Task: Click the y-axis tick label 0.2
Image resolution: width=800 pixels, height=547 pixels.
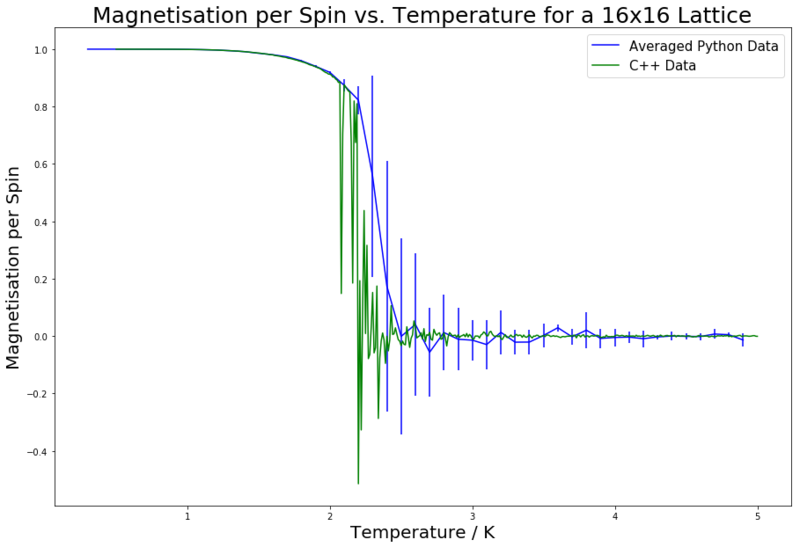Action: click(x=41, y=280)
